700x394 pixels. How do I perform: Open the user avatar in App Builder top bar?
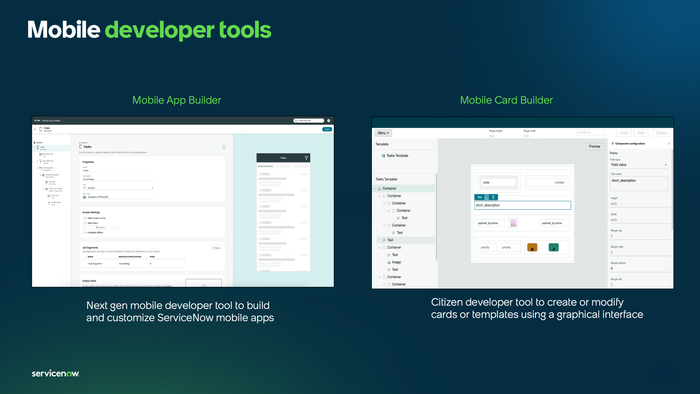click(x=329, y=120)
